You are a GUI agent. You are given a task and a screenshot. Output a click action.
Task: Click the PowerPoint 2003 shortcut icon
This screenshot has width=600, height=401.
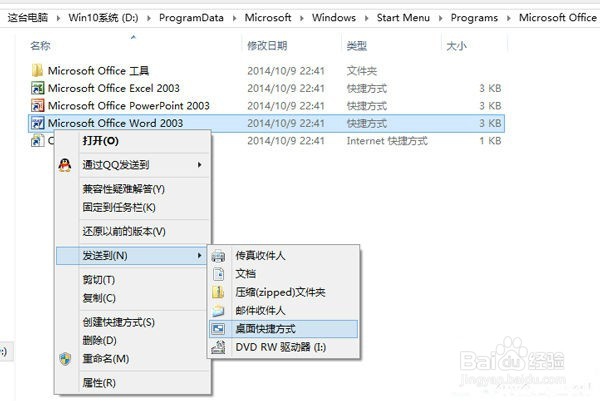pos(38,106)
